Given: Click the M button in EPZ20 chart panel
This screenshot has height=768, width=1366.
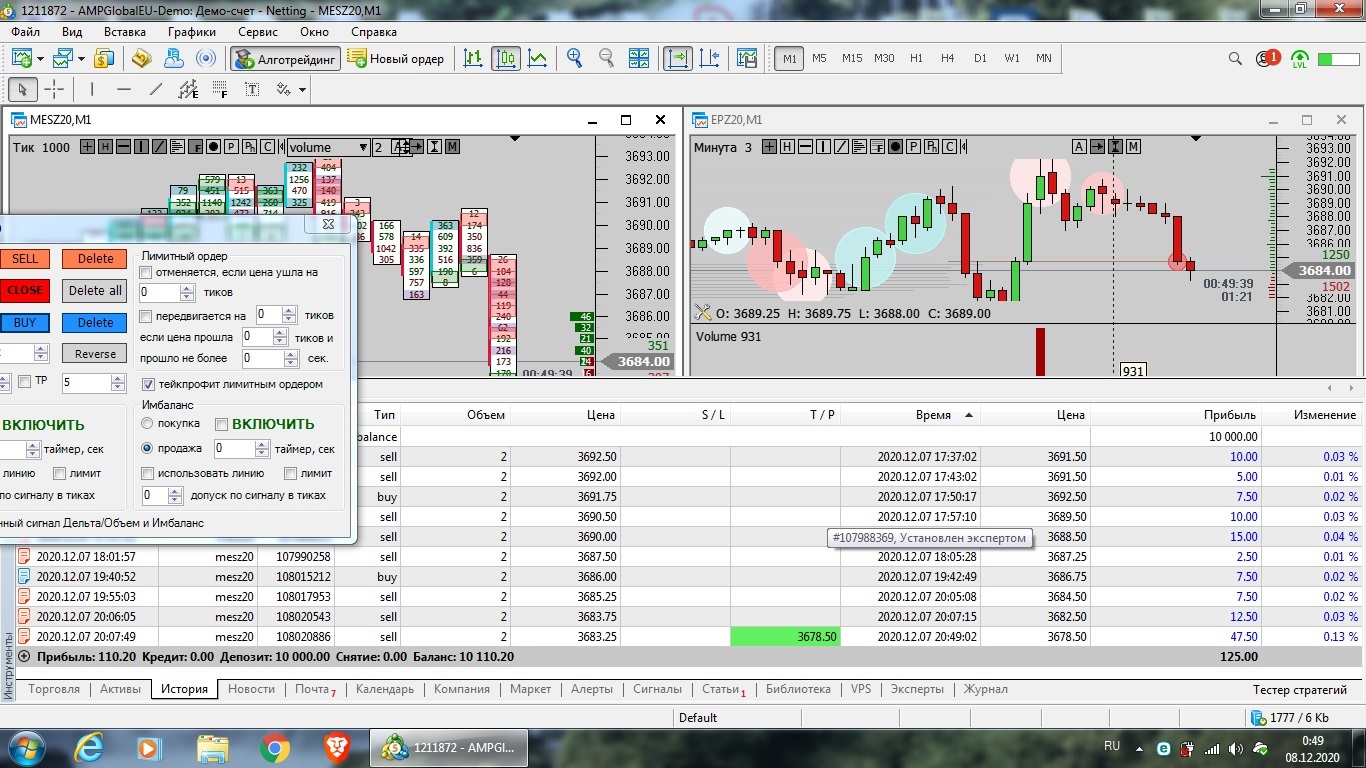Looking at the screenshot, I should [1133, 147].
